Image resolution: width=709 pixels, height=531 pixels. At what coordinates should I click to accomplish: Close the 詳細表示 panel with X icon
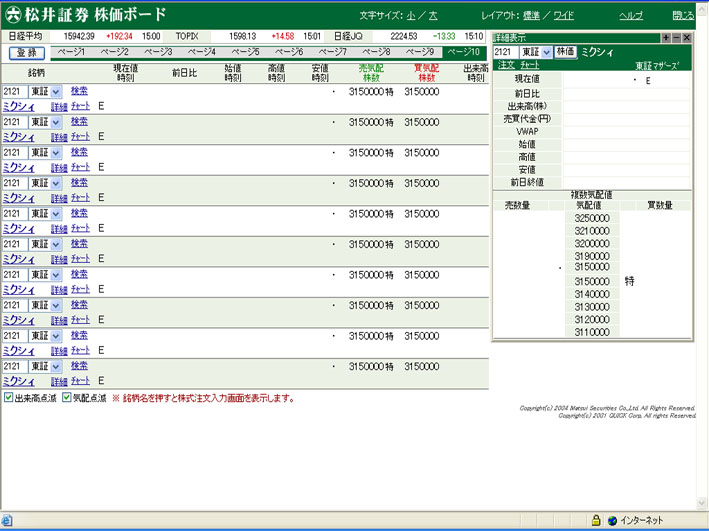click(687, 38)
